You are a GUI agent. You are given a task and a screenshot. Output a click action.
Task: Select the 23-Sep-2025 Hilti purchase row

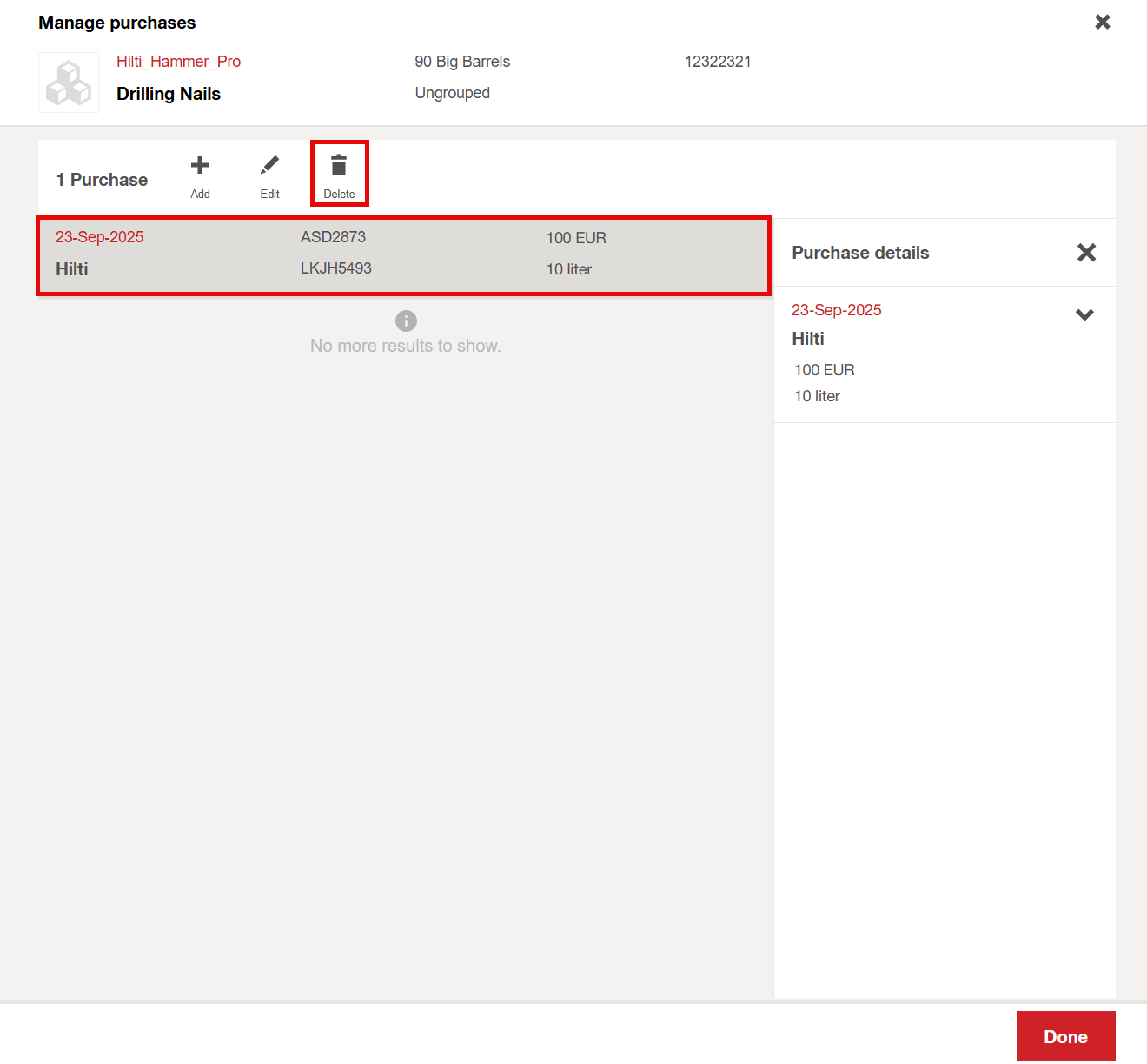pyautogui.click(x=403, y=255)
